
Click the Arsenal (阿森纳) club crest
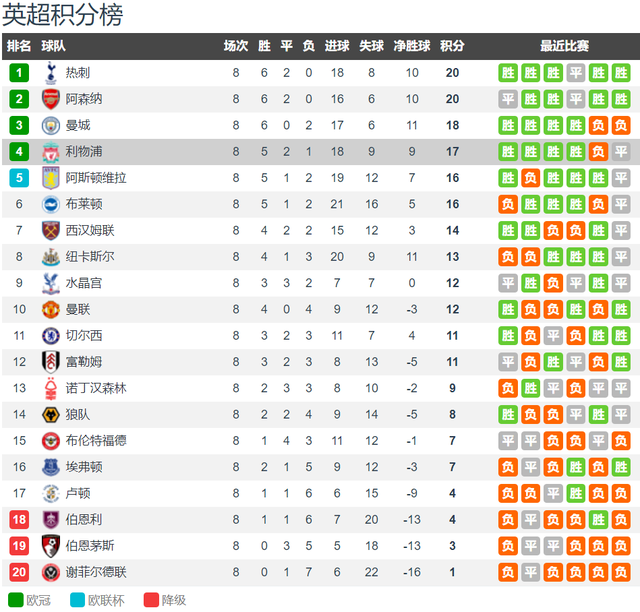tap(50, 99)
